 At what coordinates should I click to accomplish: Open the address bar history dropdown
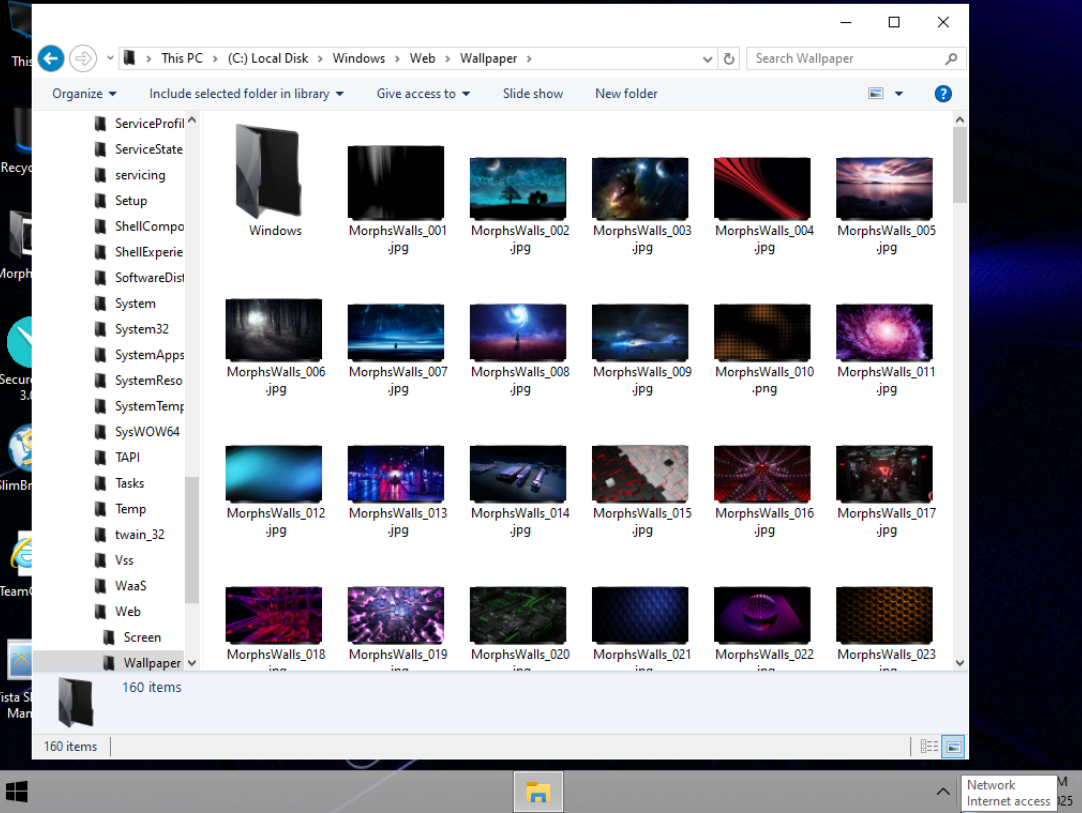tap(707, 58)
